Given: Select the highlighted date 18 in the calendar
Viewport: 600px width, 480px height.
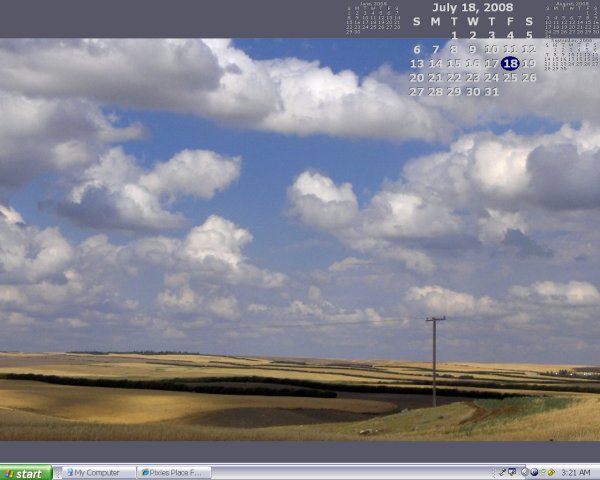Looking at the screenshot, I should (510, 63).
